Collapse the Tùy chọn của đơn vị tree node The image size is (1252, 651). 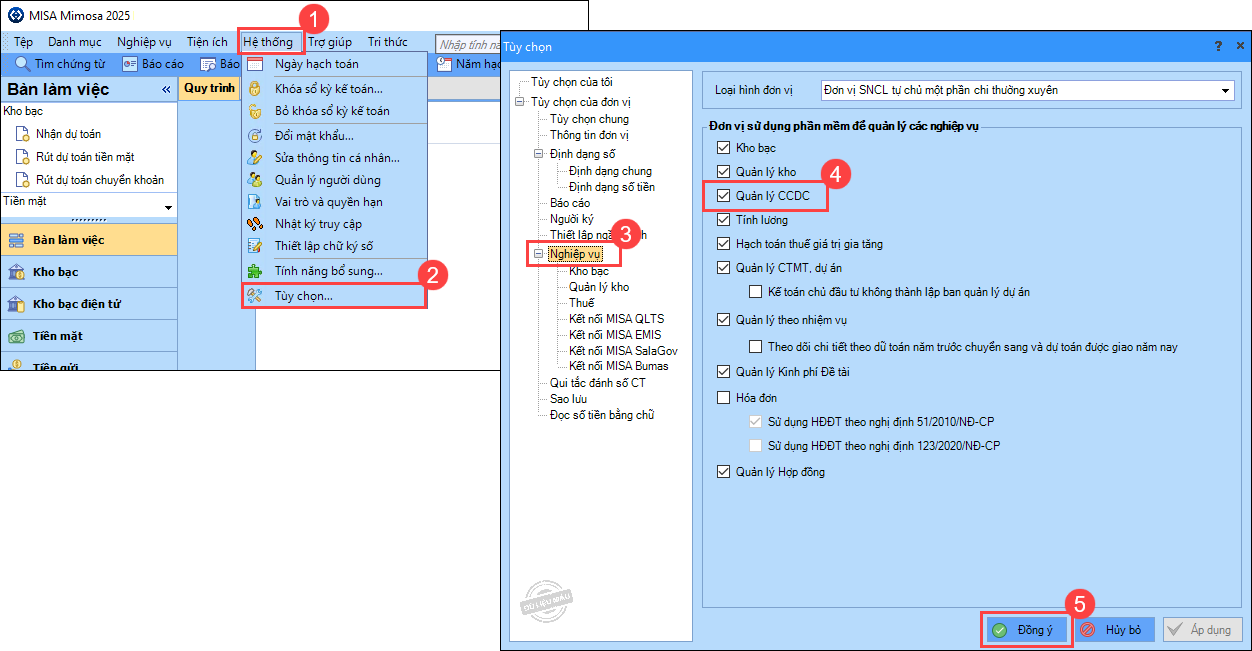[x=519, y=102]
